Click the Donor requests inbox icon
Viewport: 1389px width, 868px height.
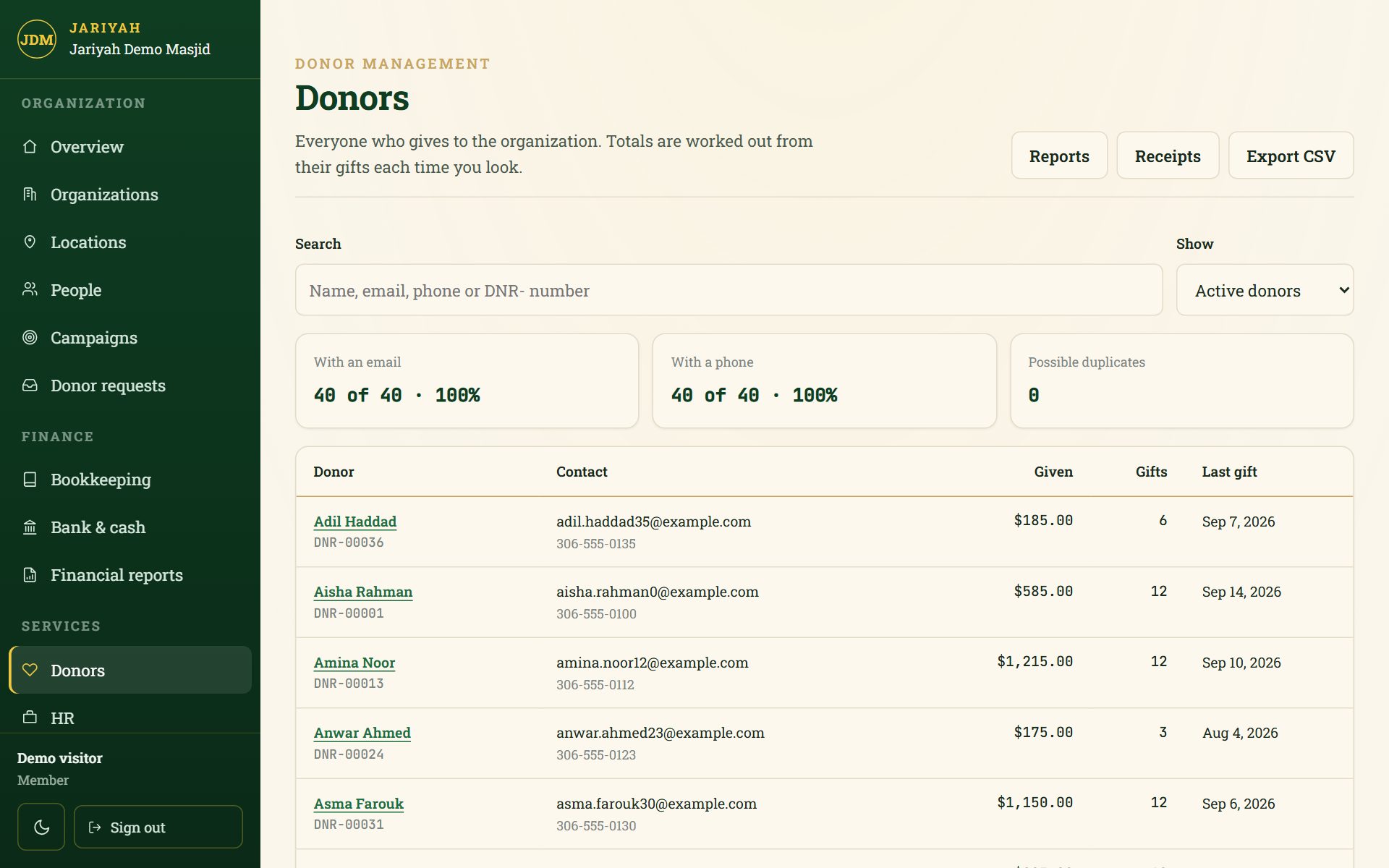click(x=30, y=386)
